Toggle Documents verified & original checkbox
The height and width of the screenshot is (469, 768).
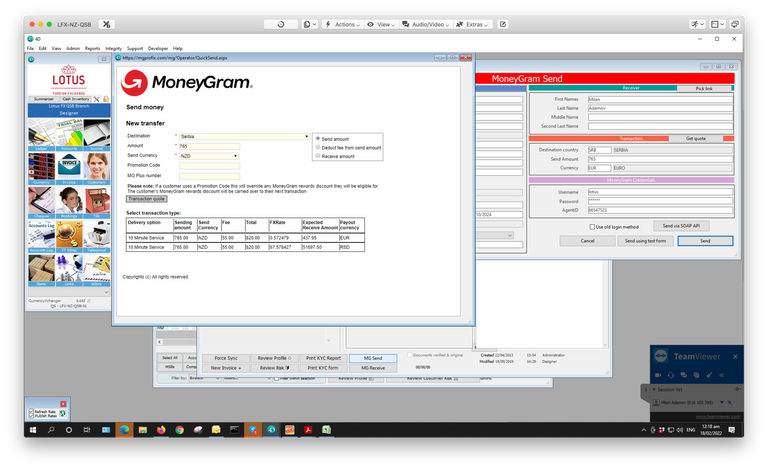410,355
